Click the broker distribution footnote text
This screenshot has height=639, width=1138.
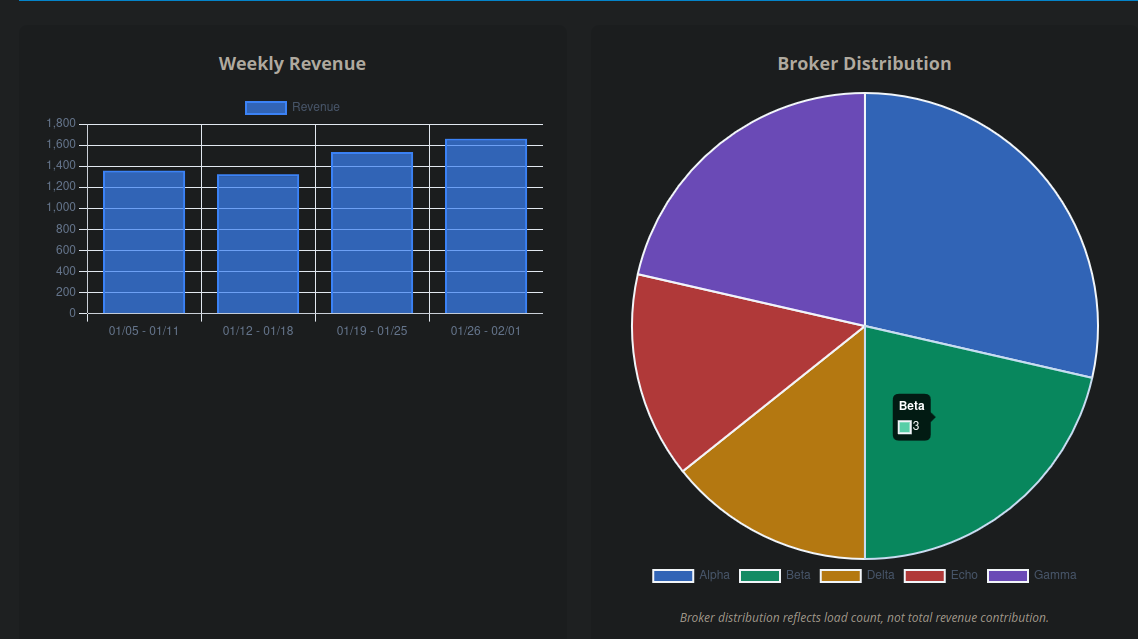click(864, 617)
